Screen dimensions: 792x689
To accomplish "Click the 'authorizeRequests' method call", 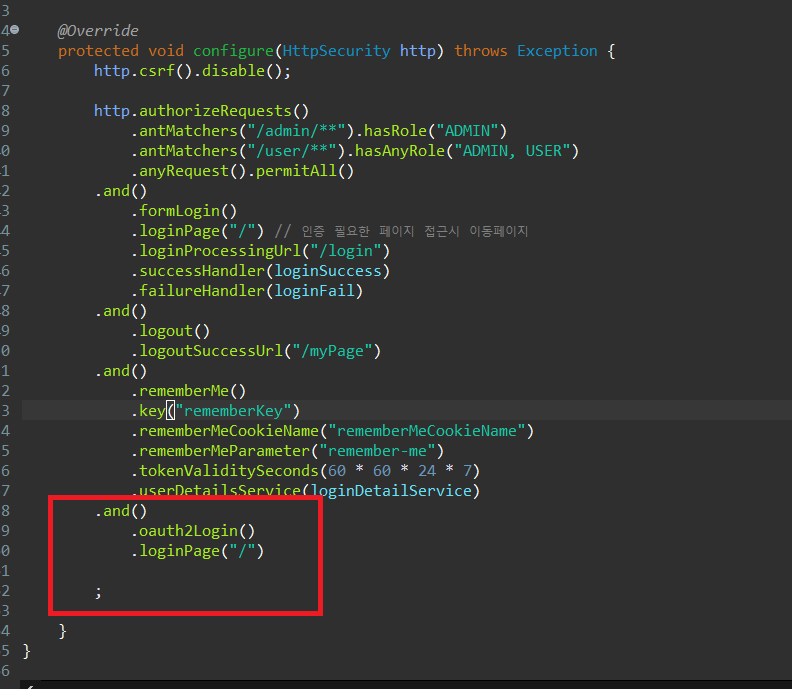I will pyautogui.click(x=215, y=111).
